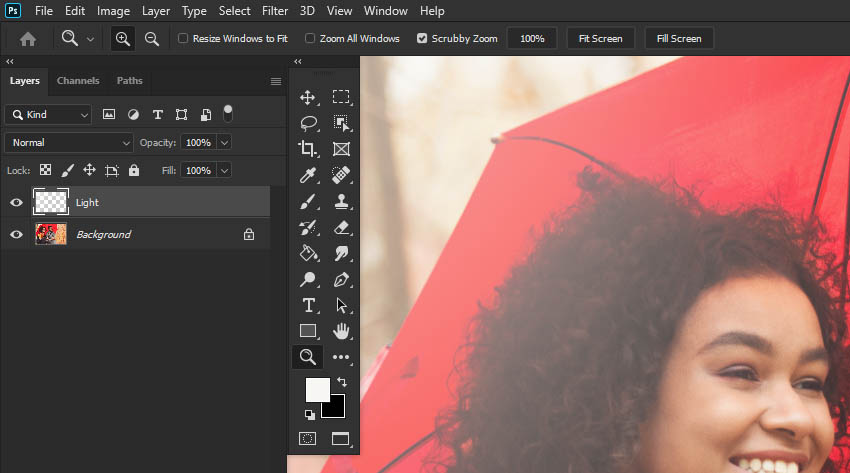Select the Hand tool
The image size is (850, 473).
tap(341, 331)
